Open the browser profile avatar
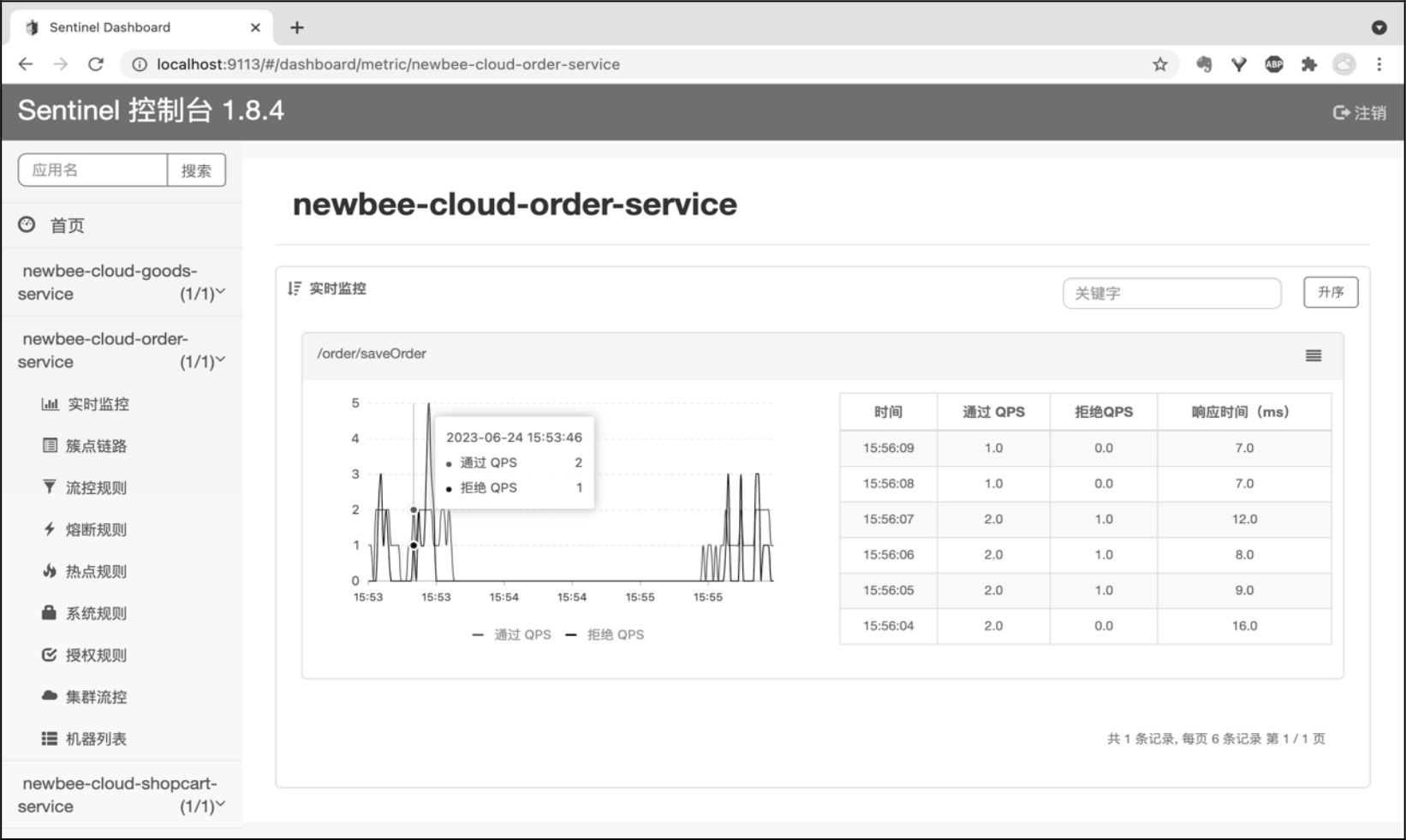The width and height of the screenshot is (1406, 840). (x=1344, y=64)
